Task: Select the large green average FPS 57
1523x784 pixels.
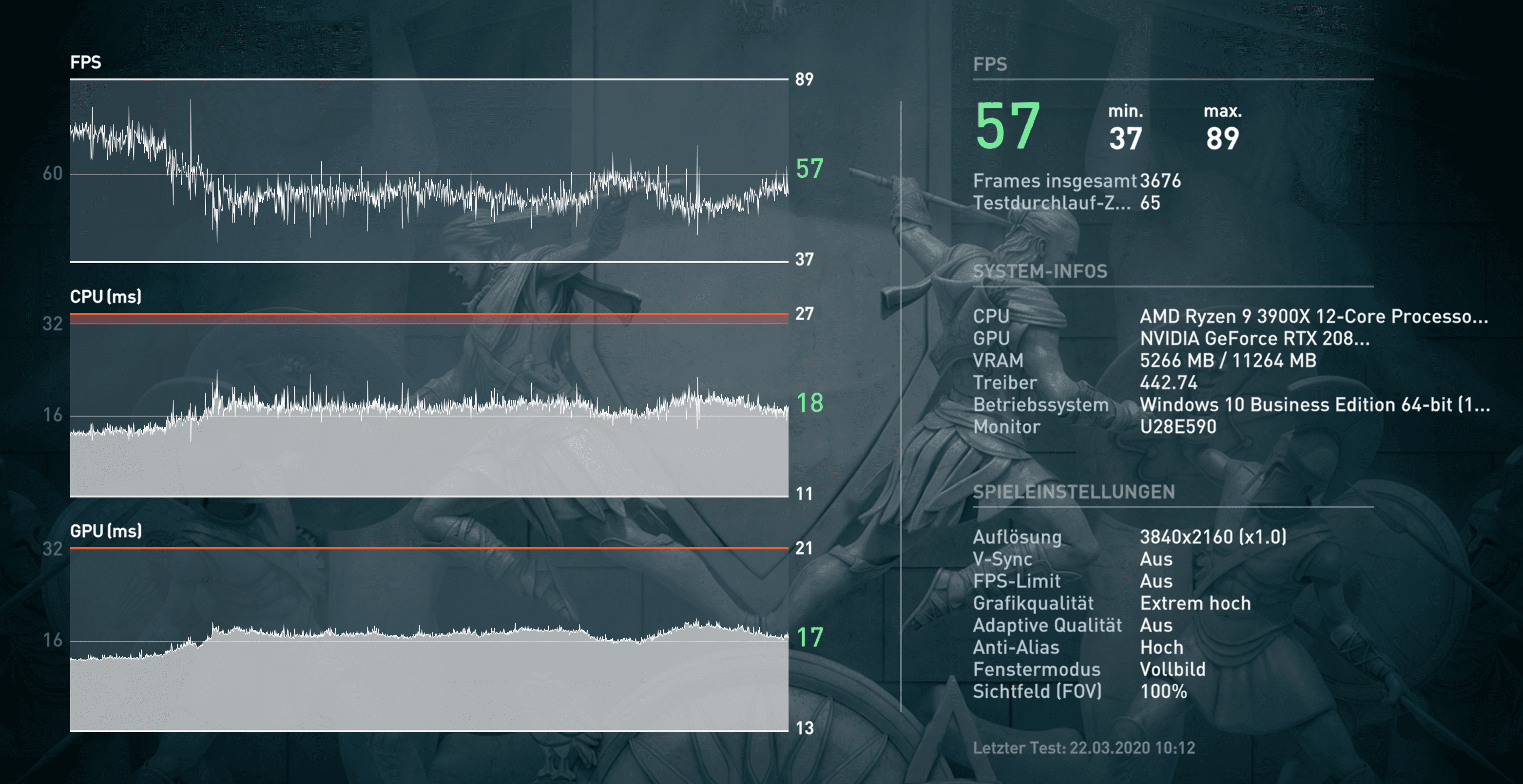Action: (1007, 126)
